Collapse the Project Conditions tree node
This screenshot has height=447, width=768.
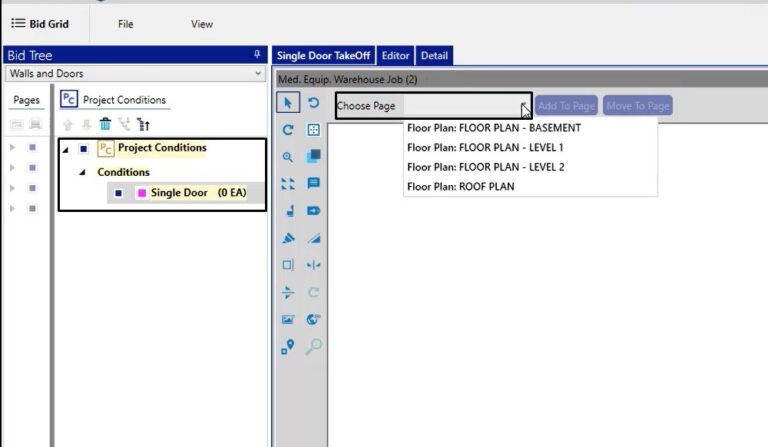pos(66,149)
